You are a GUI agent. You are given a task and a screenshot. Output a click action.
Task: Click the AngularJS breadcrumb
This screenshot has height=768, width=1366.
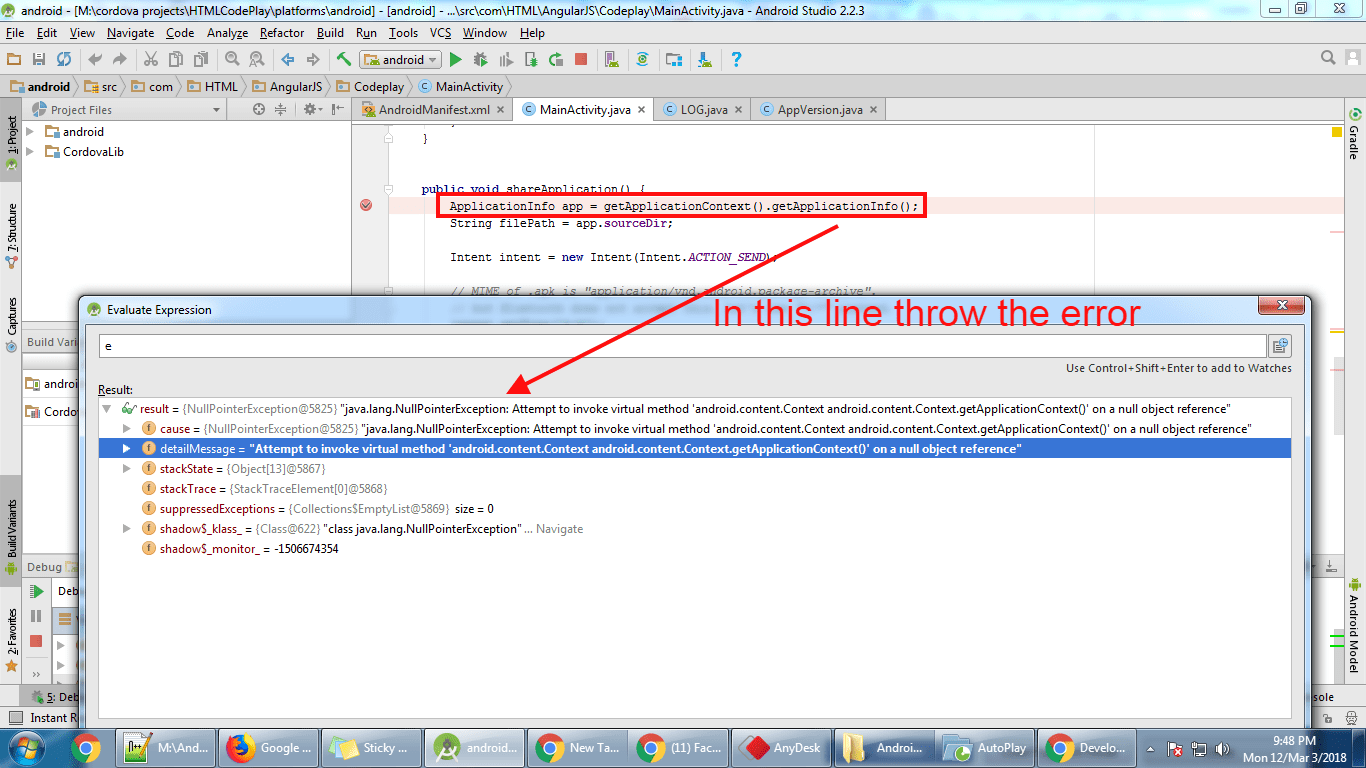pyautogui.click(x=285, y=87)
